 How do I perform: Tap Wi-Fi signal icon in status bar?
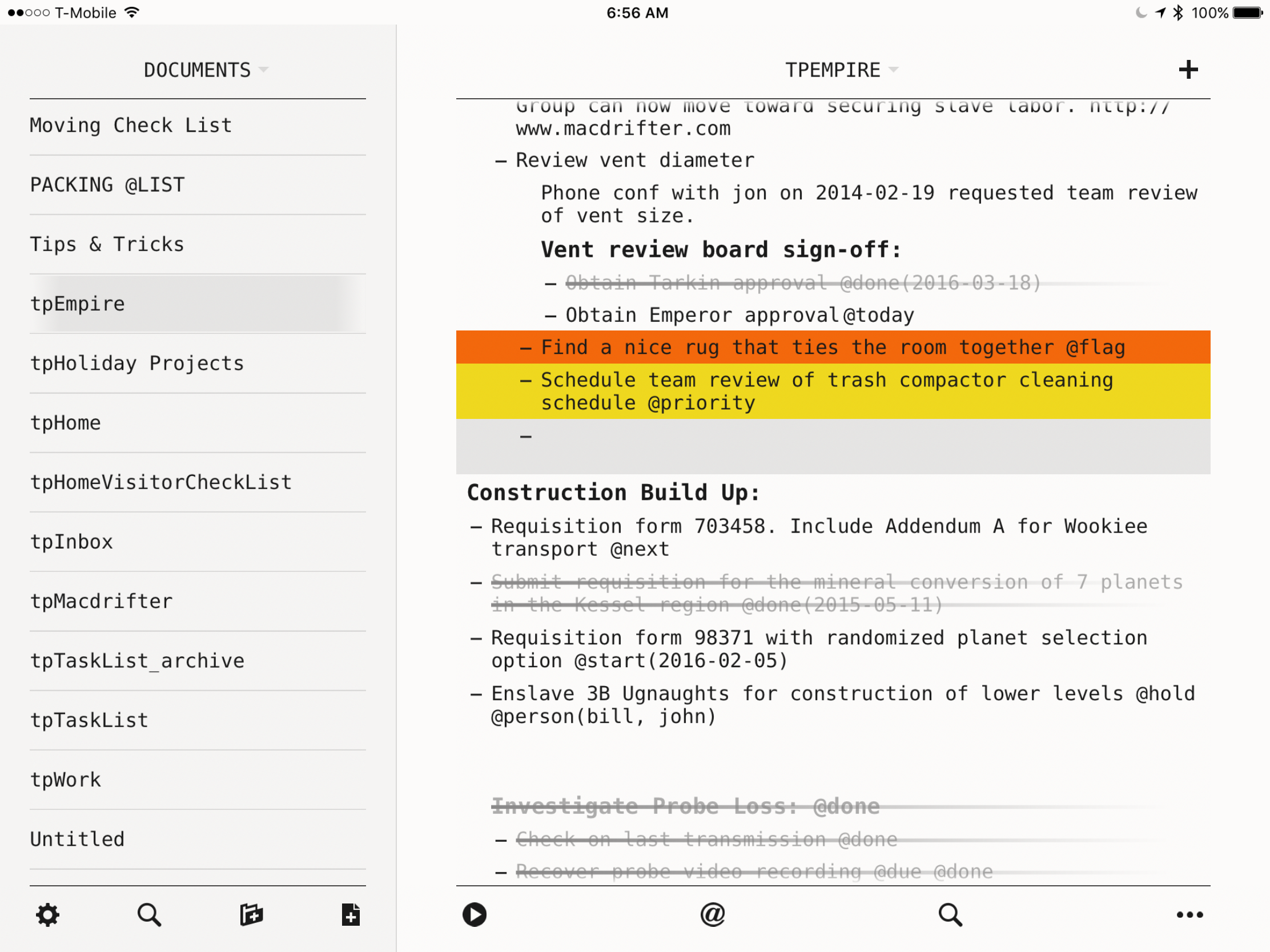click(x=132, y=13)
